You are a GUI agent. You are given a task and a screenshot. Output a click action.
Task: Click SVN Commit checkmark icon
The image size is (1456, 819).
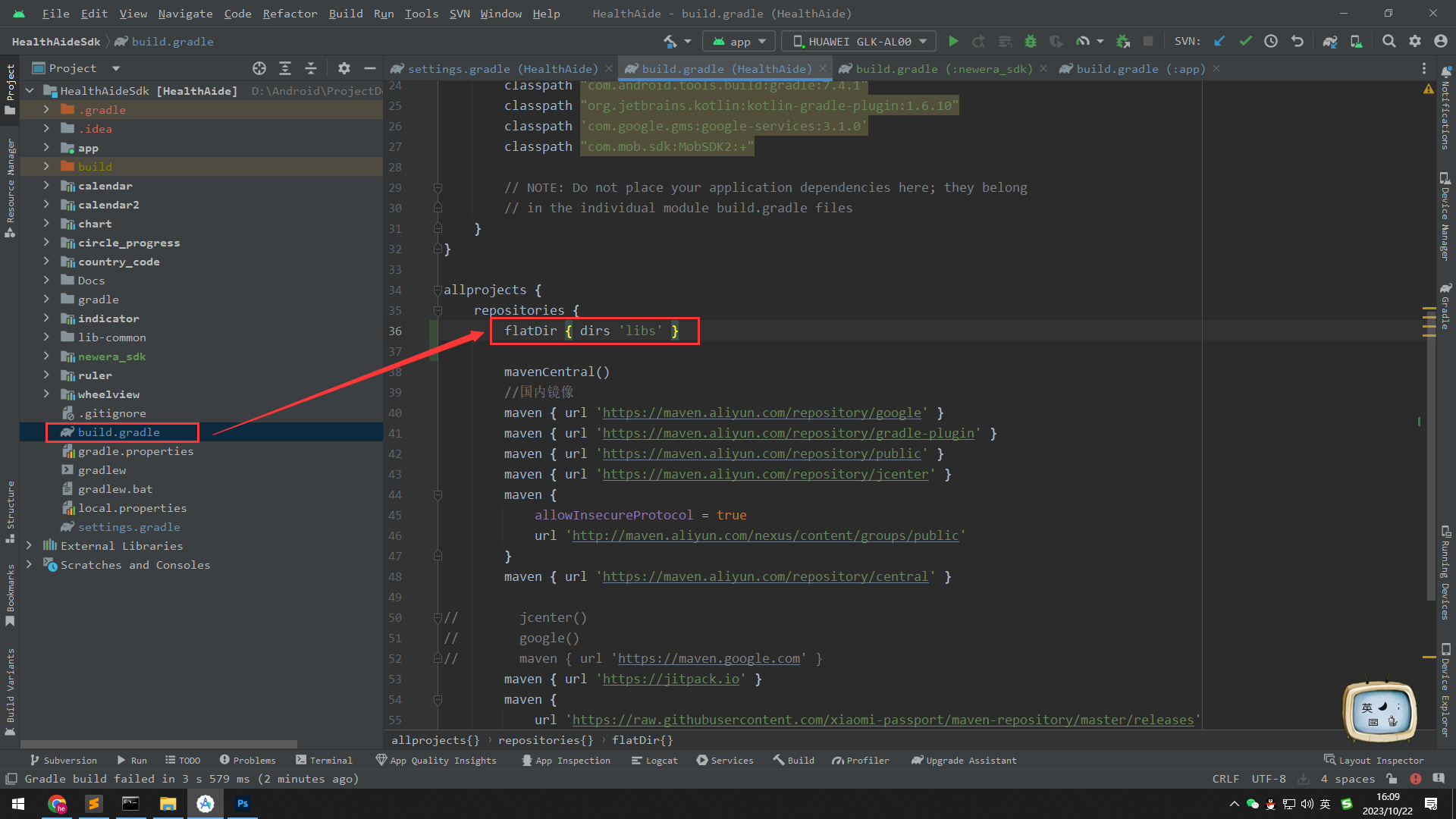[x=1245, y=42]
